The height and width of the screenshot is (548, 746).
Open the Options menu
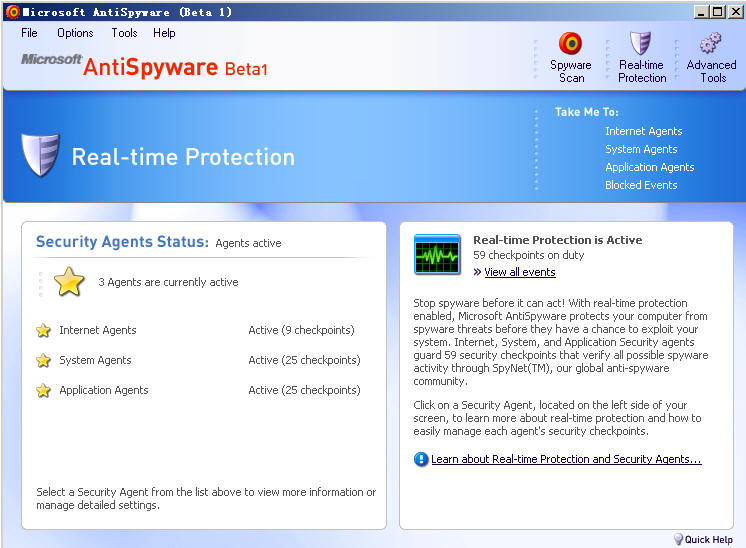[x=75, y=33]
